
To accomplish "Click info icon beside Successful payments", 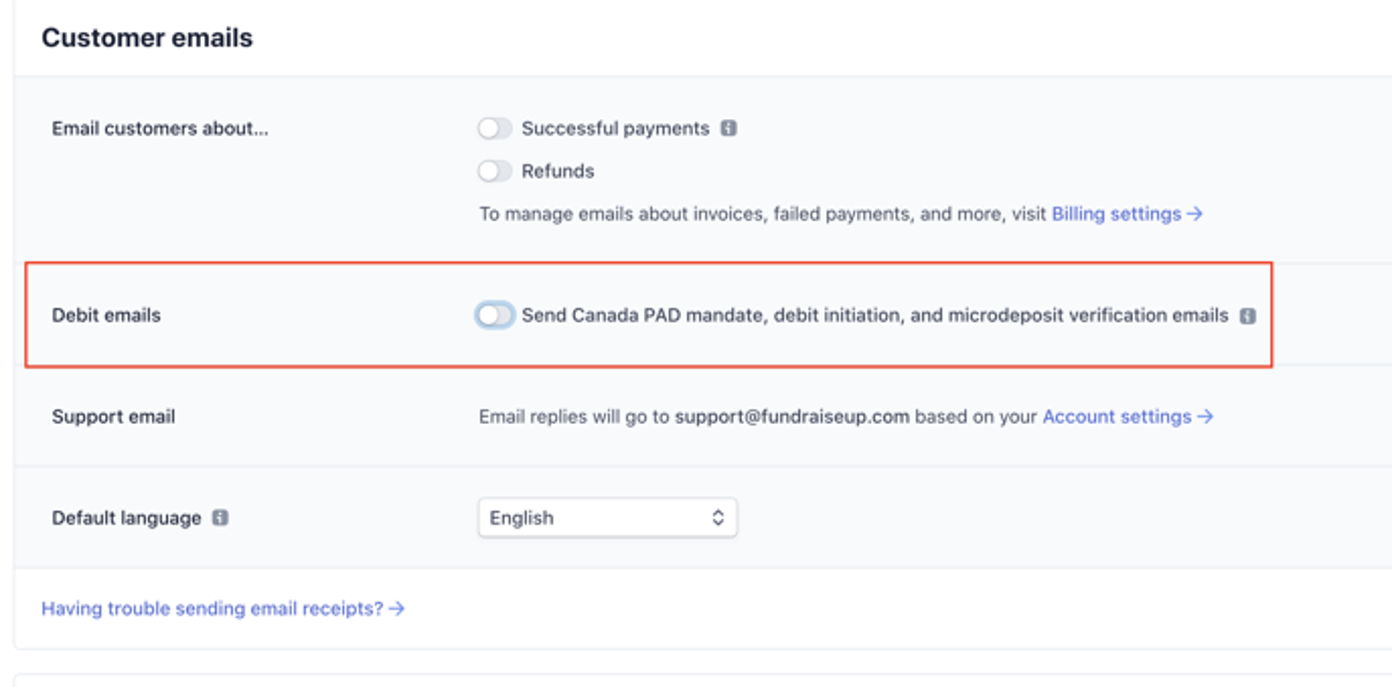I will coord(729,129).
